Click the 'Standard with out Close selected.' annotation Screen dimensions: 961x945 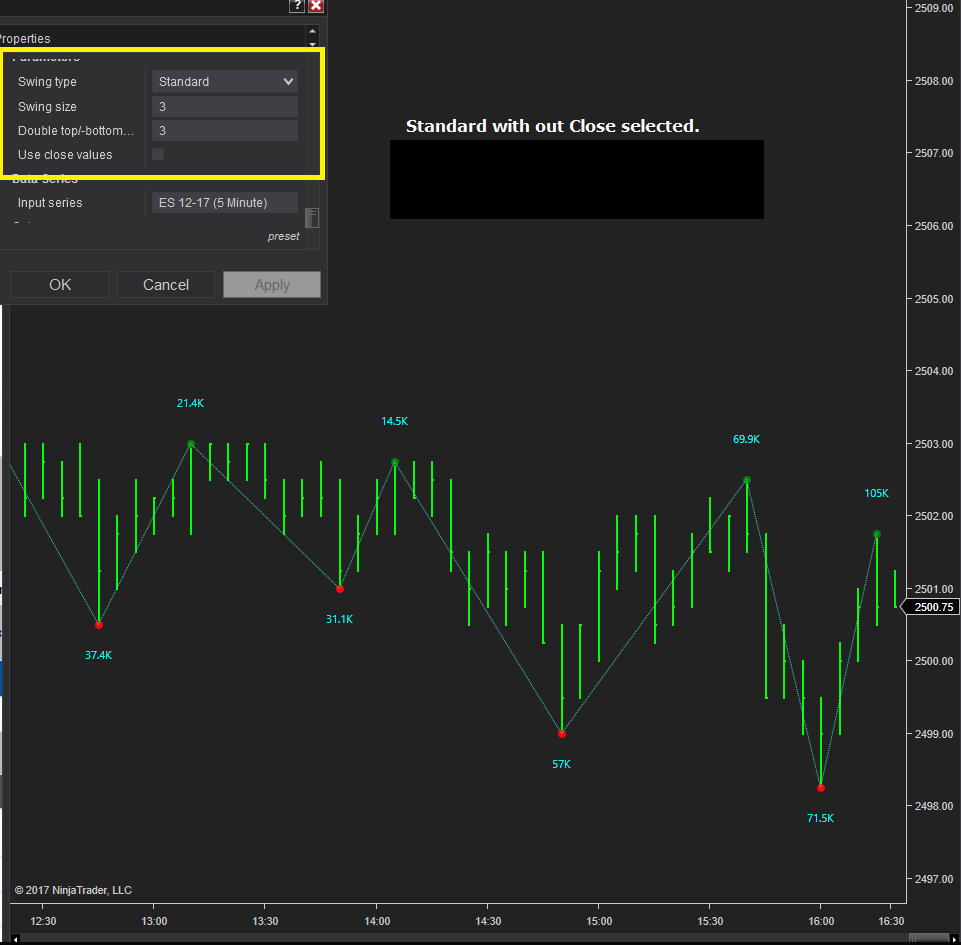552,126
